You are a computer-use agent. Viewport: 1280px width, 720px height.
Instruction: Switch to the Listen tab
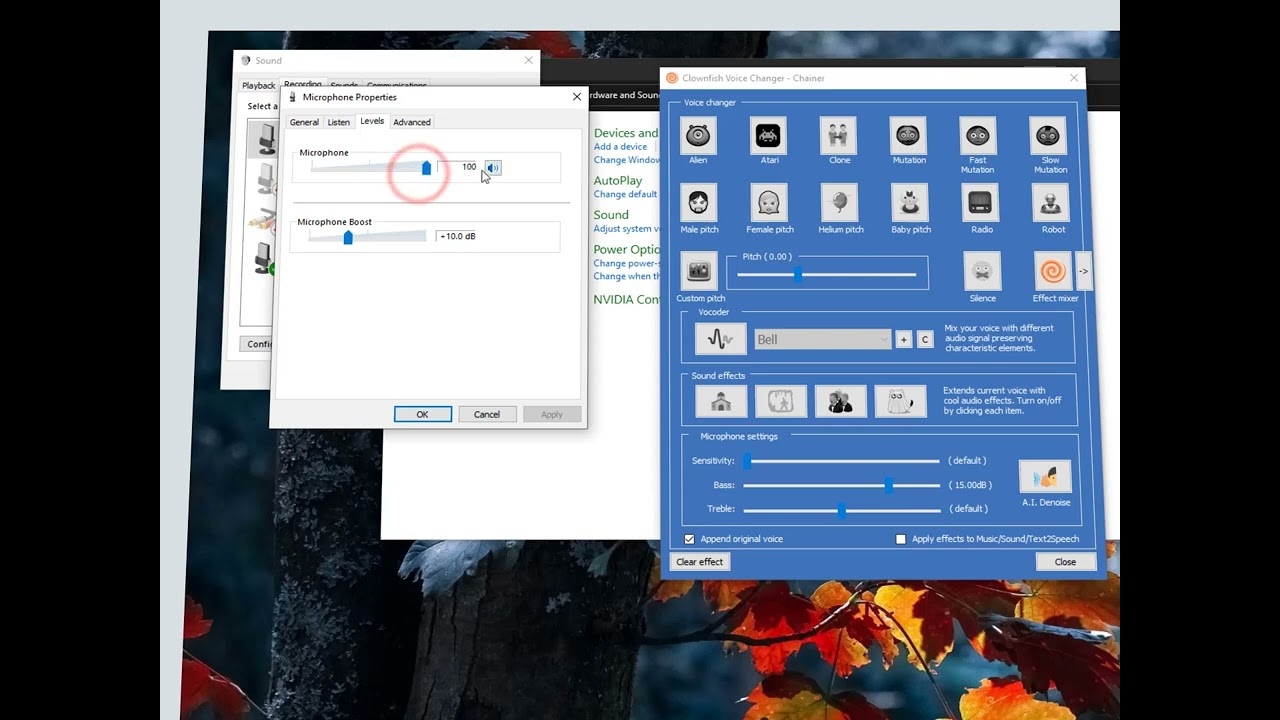(339, 122)
